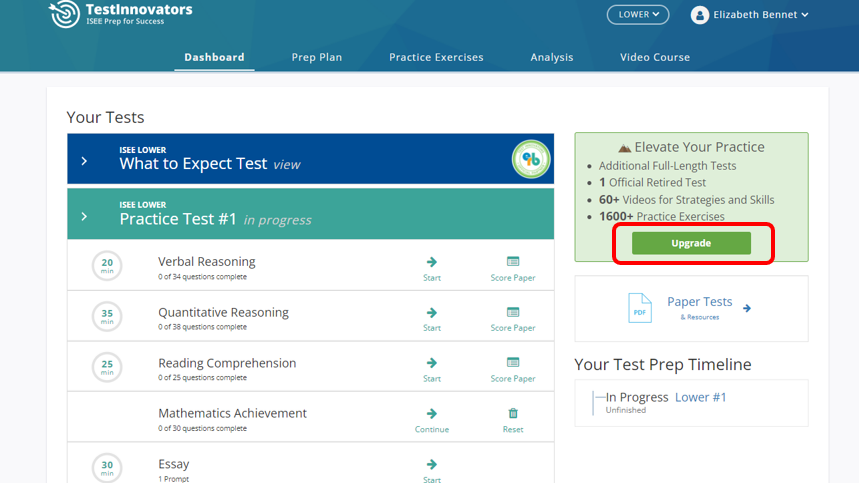859x483 pixels.
Task: Click the 'Your Test Prep Timeline' heading
Action: tap(662, 364)
